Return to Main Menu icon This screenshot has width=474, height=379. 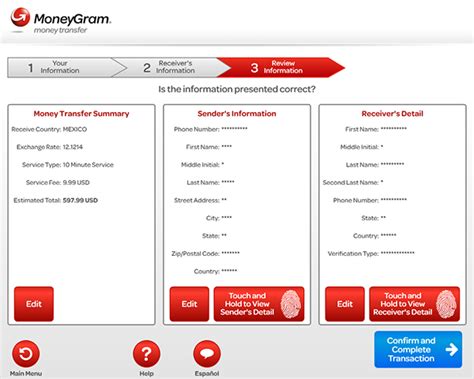(x=26, y=354)
